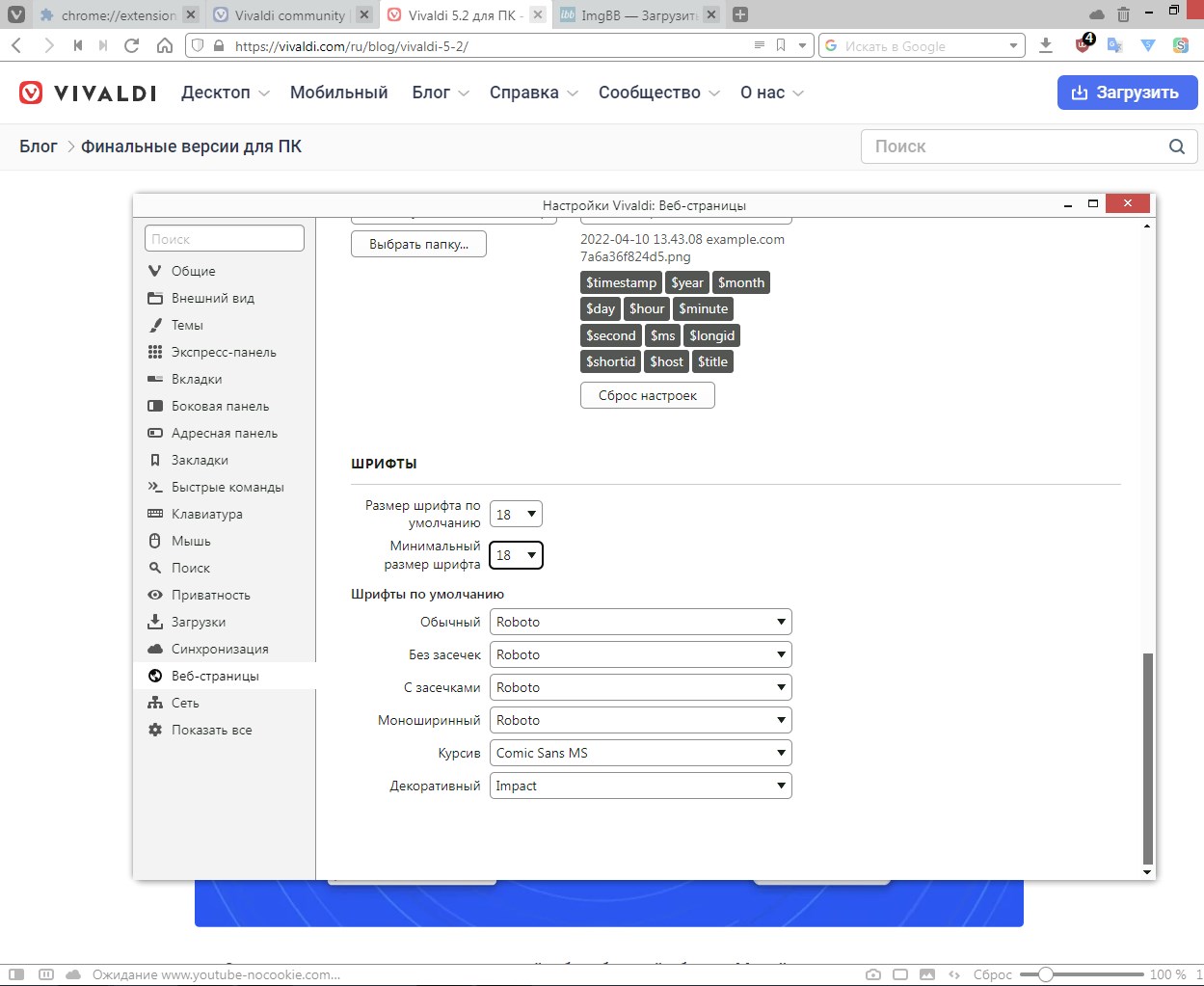The width and height of the screenshot is (1204, 986).
Task: Open Синхронизация settings section
Action: 220,649
